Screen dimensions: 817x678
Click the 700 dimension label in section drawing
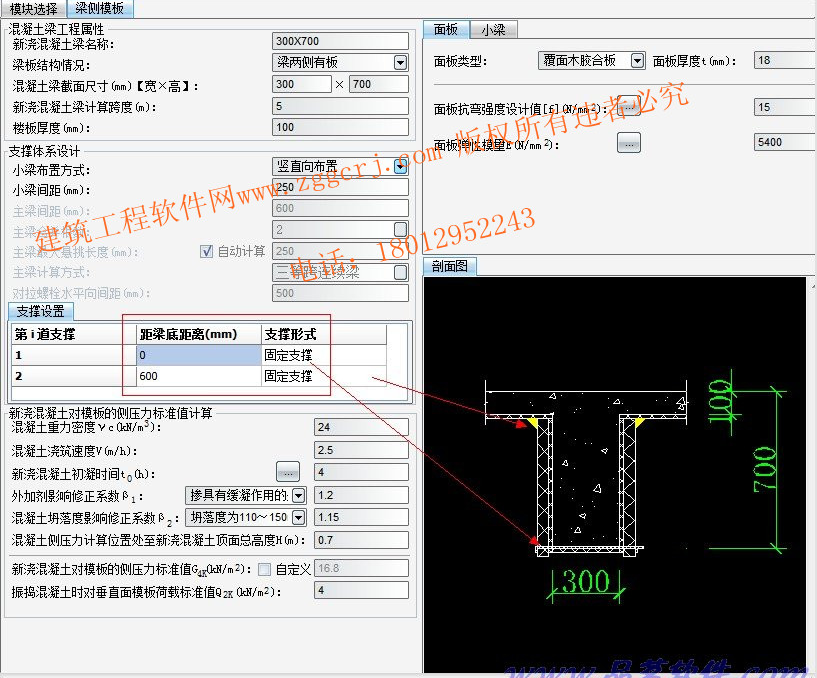766,469
